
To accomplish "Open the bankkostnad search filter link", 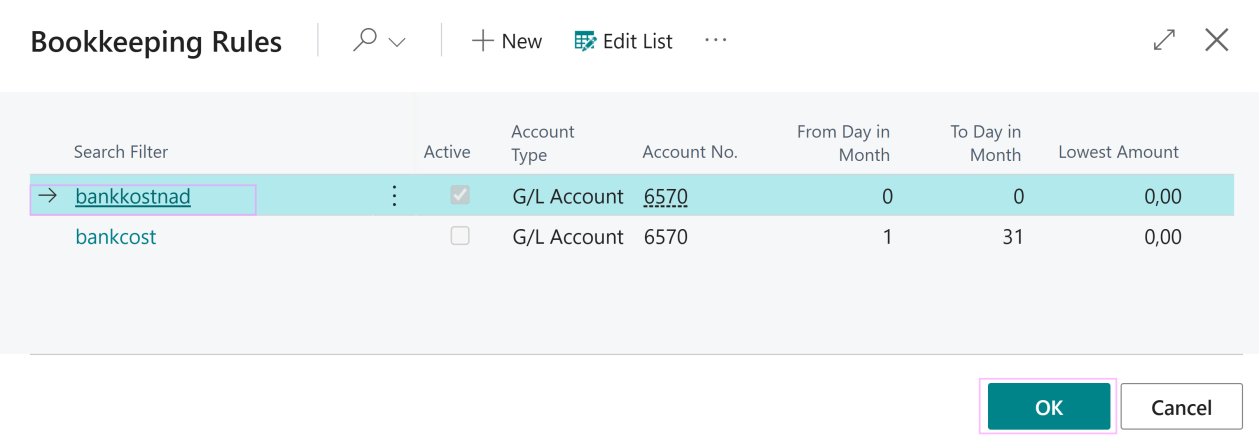I will click(133, 197).
